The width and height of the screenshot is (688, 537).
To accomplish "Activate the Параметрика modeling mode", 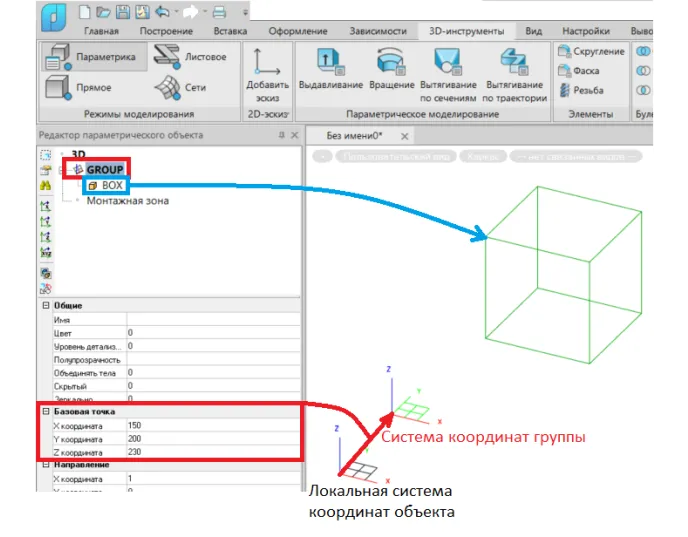I will pyautogui.click(x=95, y=57).
